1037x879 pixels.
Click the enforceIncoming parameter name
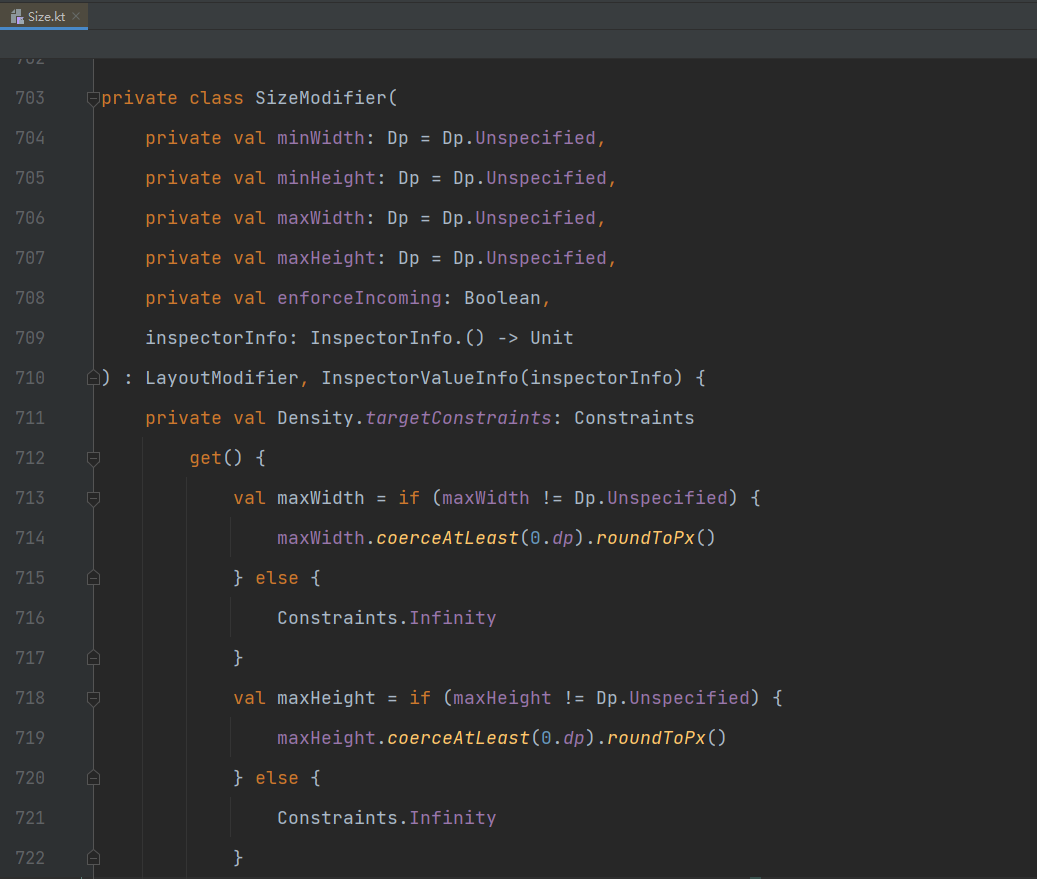[x=359, y=298]
